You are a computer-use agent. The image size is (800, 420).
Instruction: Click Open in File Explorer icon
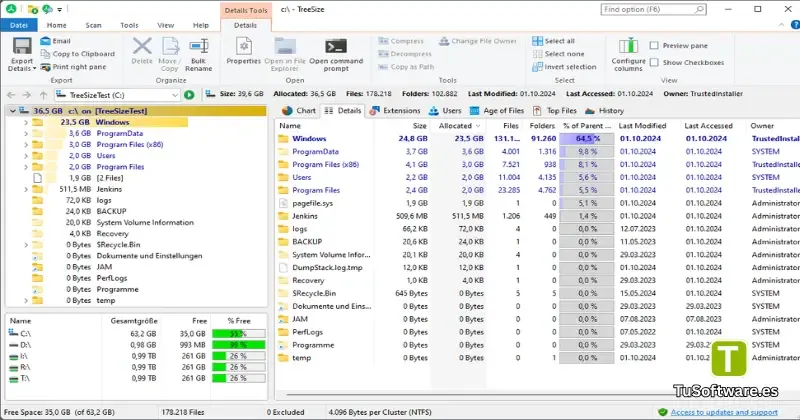[285, 46]
